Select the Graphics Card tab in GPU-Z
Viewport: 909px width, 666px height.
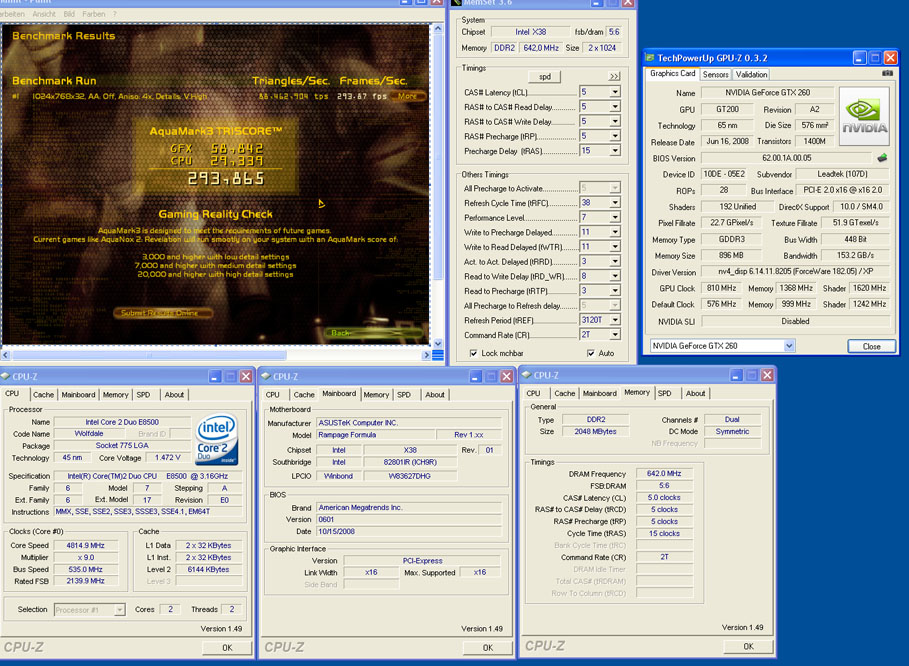[672, 74]
